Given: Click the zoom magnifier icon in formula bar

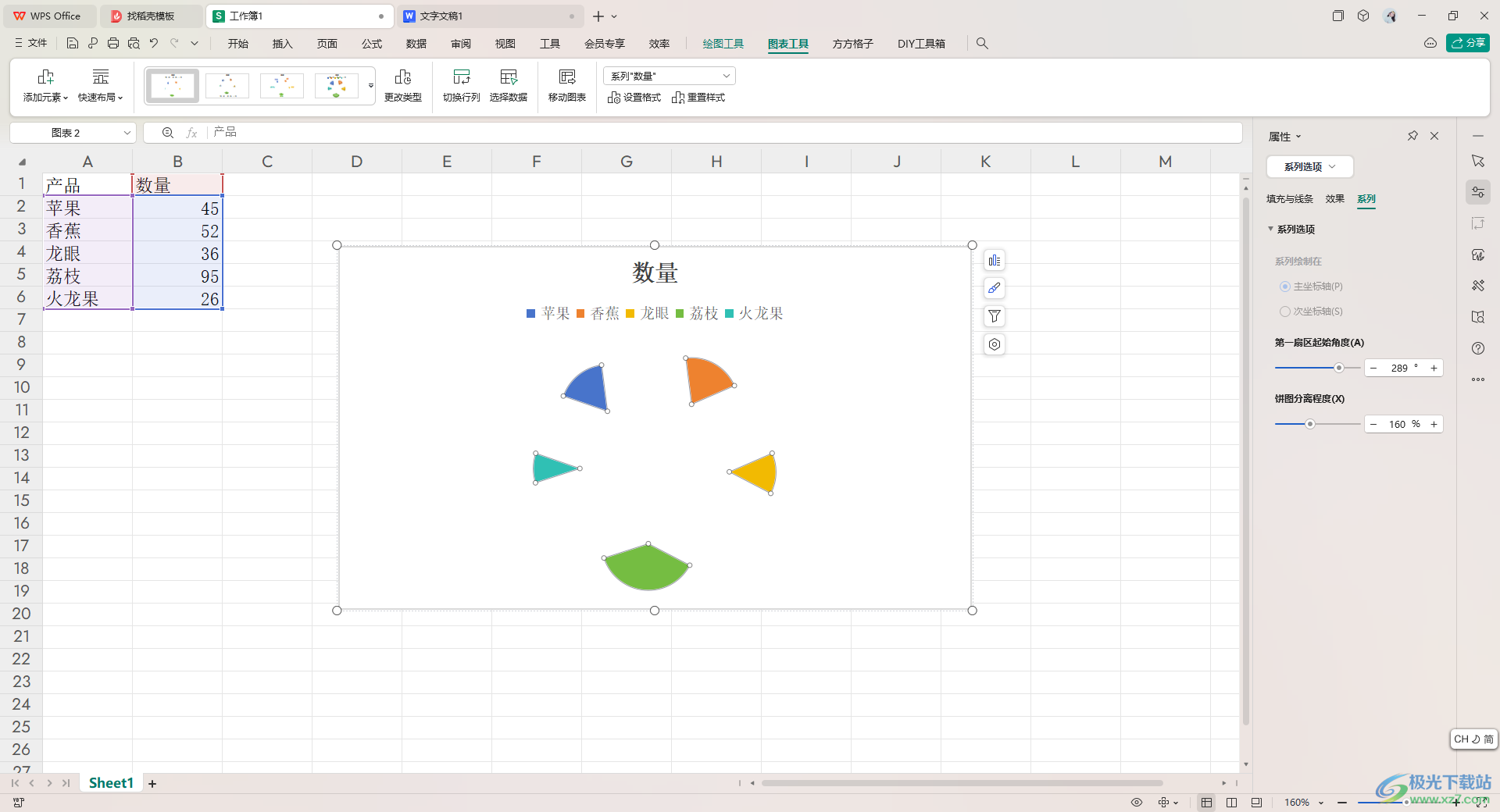Looking at the screenshot, I should (168, 133).
